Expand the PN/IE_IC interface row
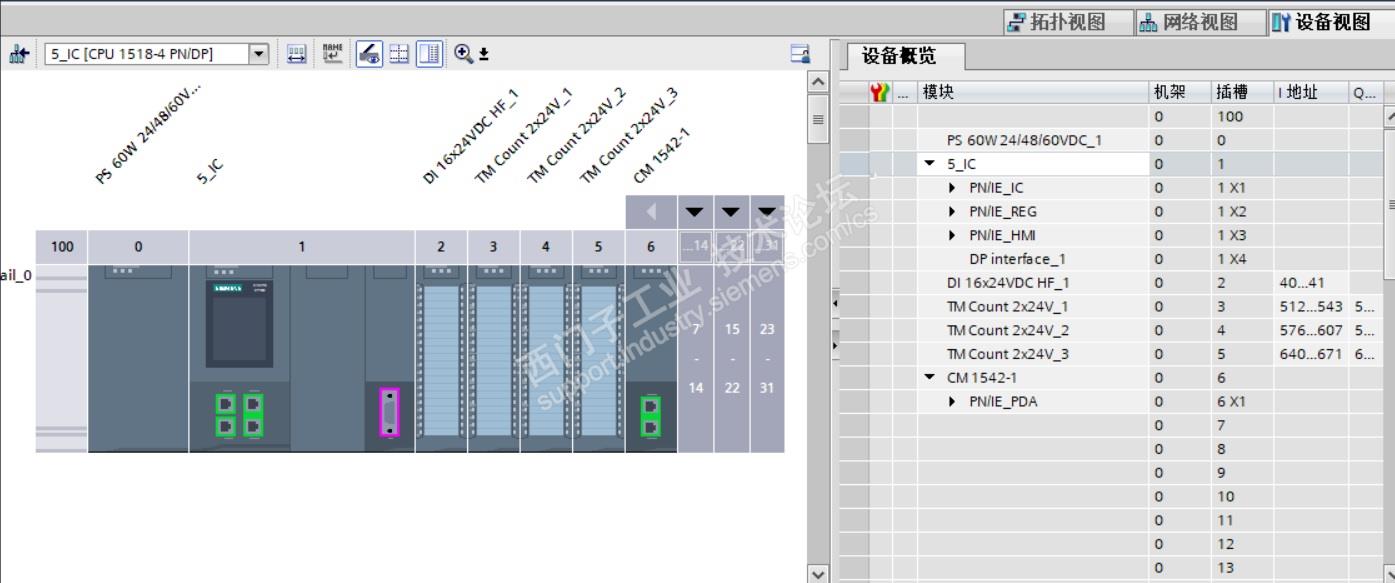1395x583 pixels. pos(953,188)
